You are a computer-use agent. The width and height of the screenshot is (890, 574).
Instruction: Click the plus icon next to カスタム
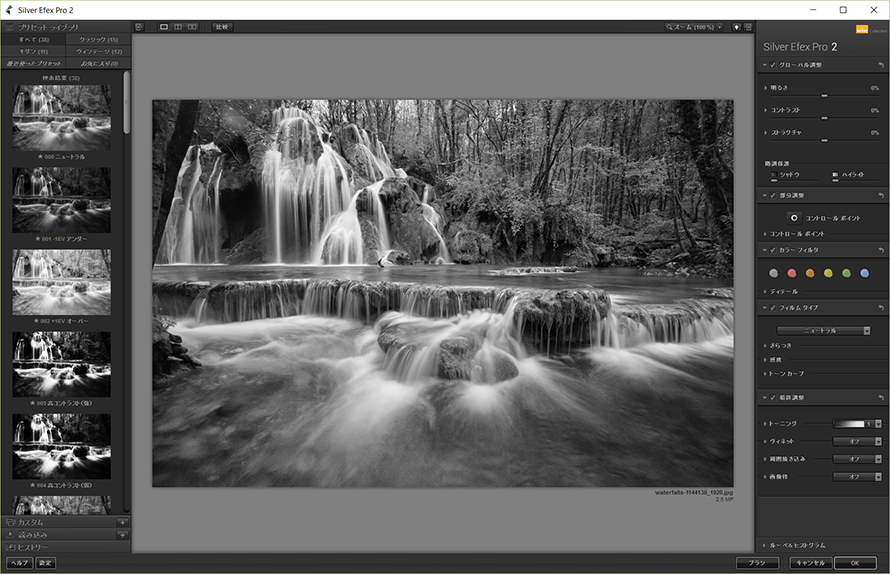pyautogui.click(x=122, y=522)
